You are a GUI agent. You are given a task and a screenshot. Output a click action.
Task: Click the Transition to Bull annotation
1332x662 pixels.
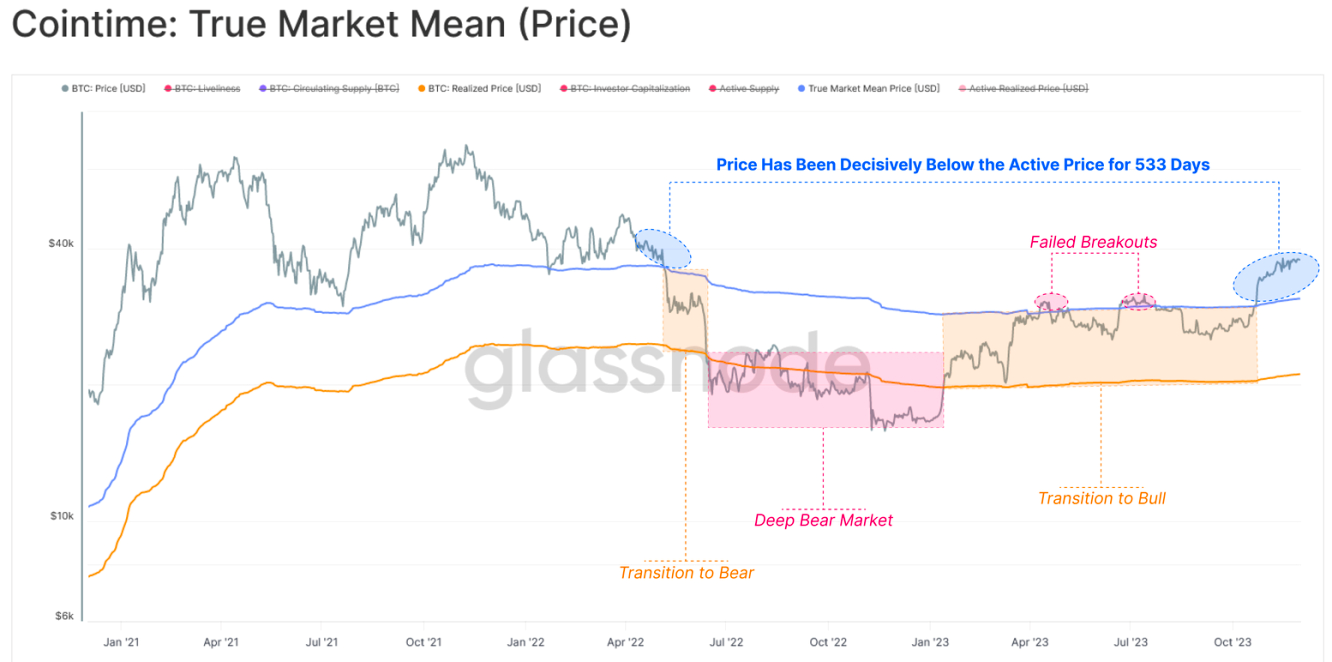(x=1101, y=498)
